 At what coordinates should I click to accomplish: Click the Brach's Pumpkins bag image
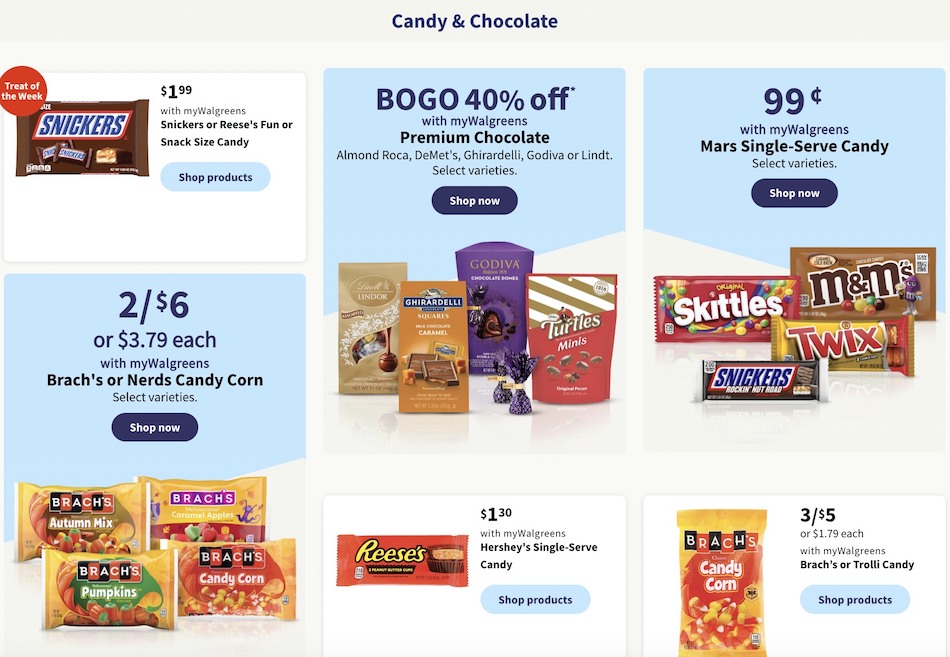108,588
